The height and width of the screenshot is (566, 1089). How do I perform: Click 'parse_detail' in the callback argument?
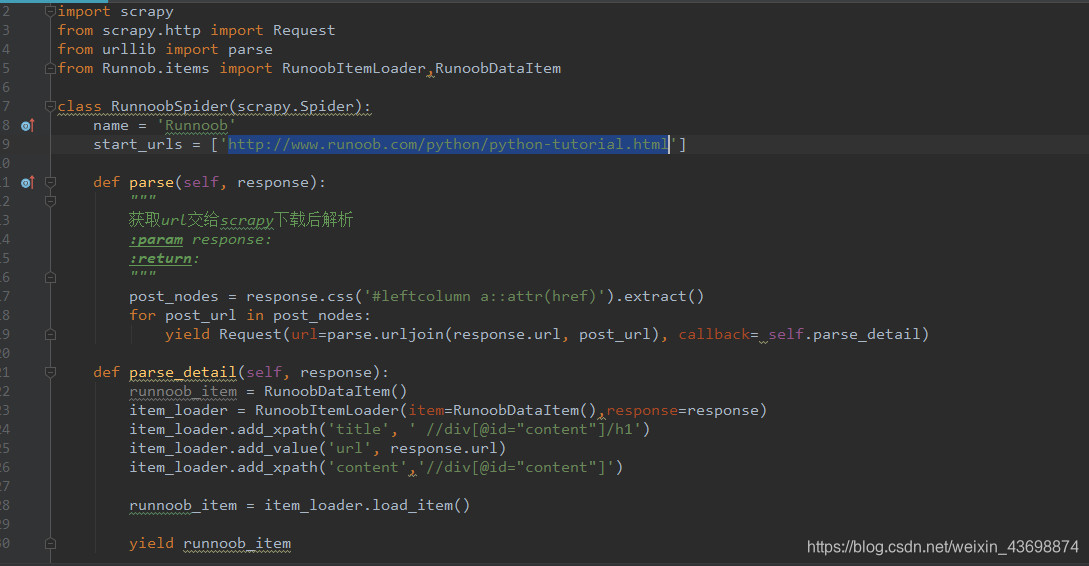(x=866, y=334)
